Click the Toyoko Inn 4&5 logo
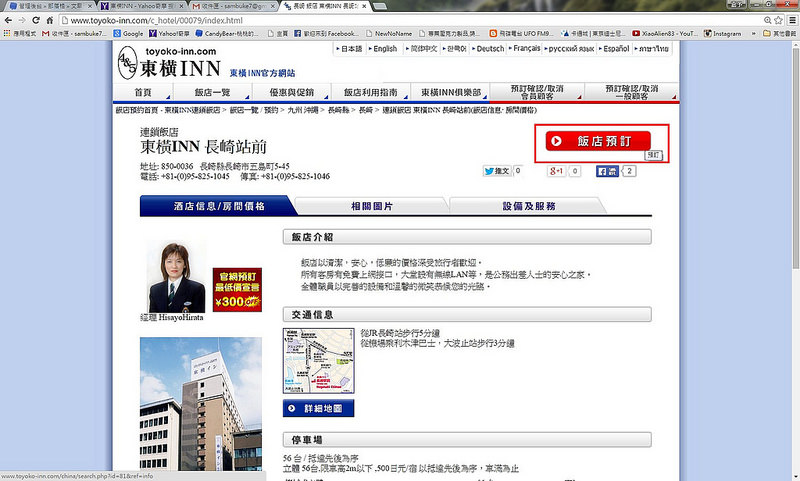The height and width of the screenshot is (481, 800). [127, 63]
